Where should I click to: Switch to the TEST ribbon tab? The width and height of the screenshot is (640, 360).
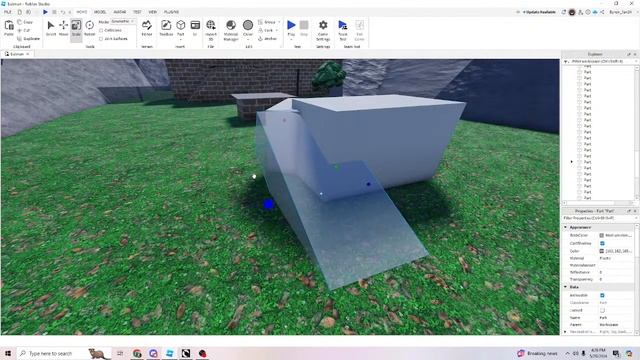(x=137, y=12)
